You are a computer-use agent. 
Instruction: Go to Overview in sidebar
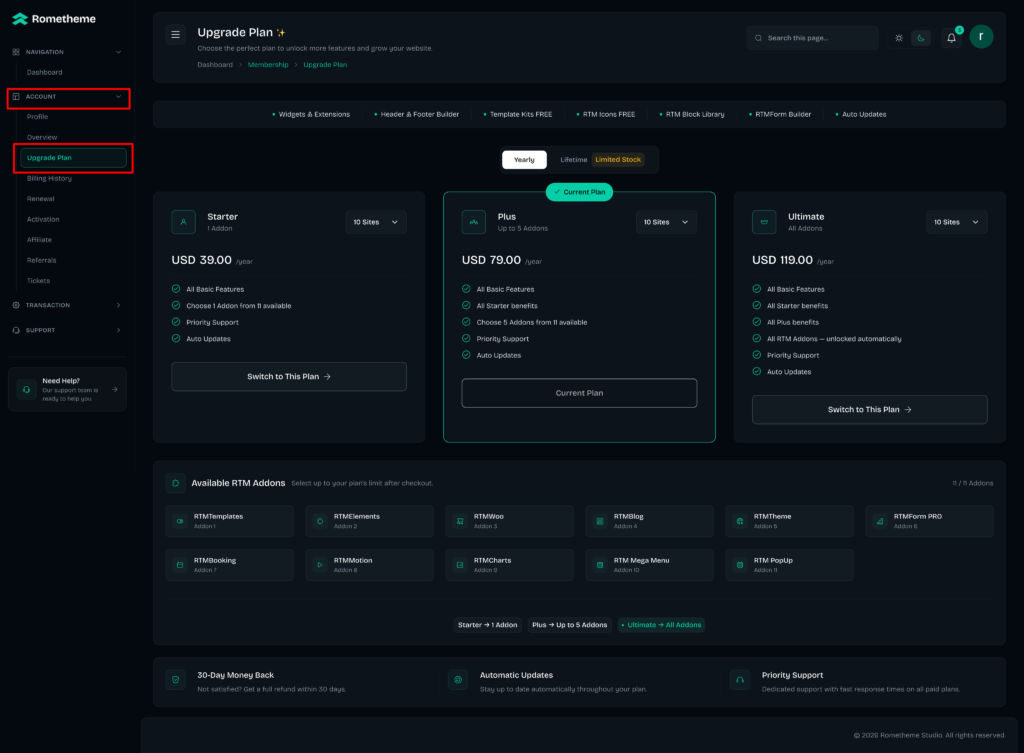click(42, 137)
